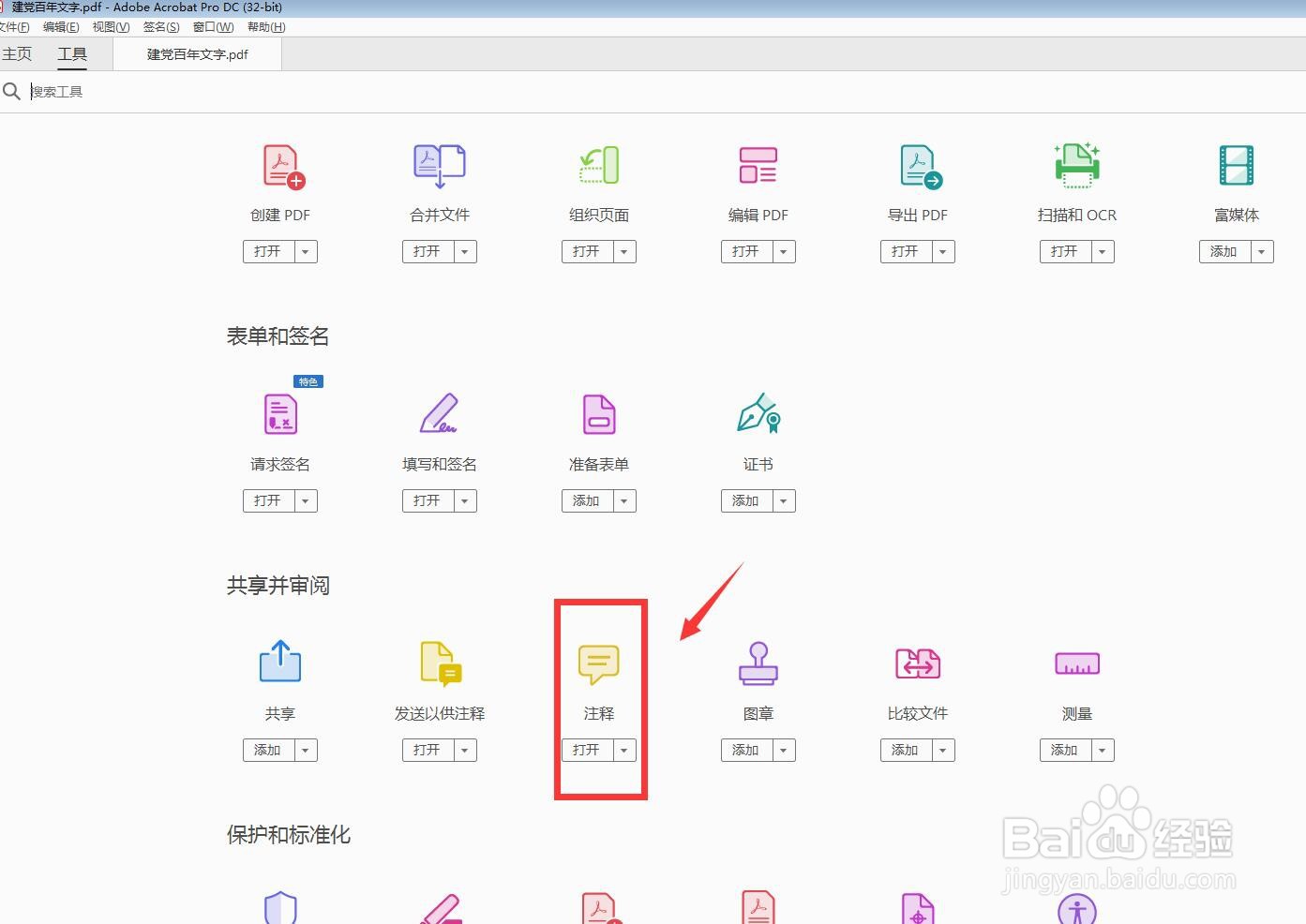Expand dropdown arrow next to 发送以供注释 打开
The image size is (1306, 924).
click(465, 751)
